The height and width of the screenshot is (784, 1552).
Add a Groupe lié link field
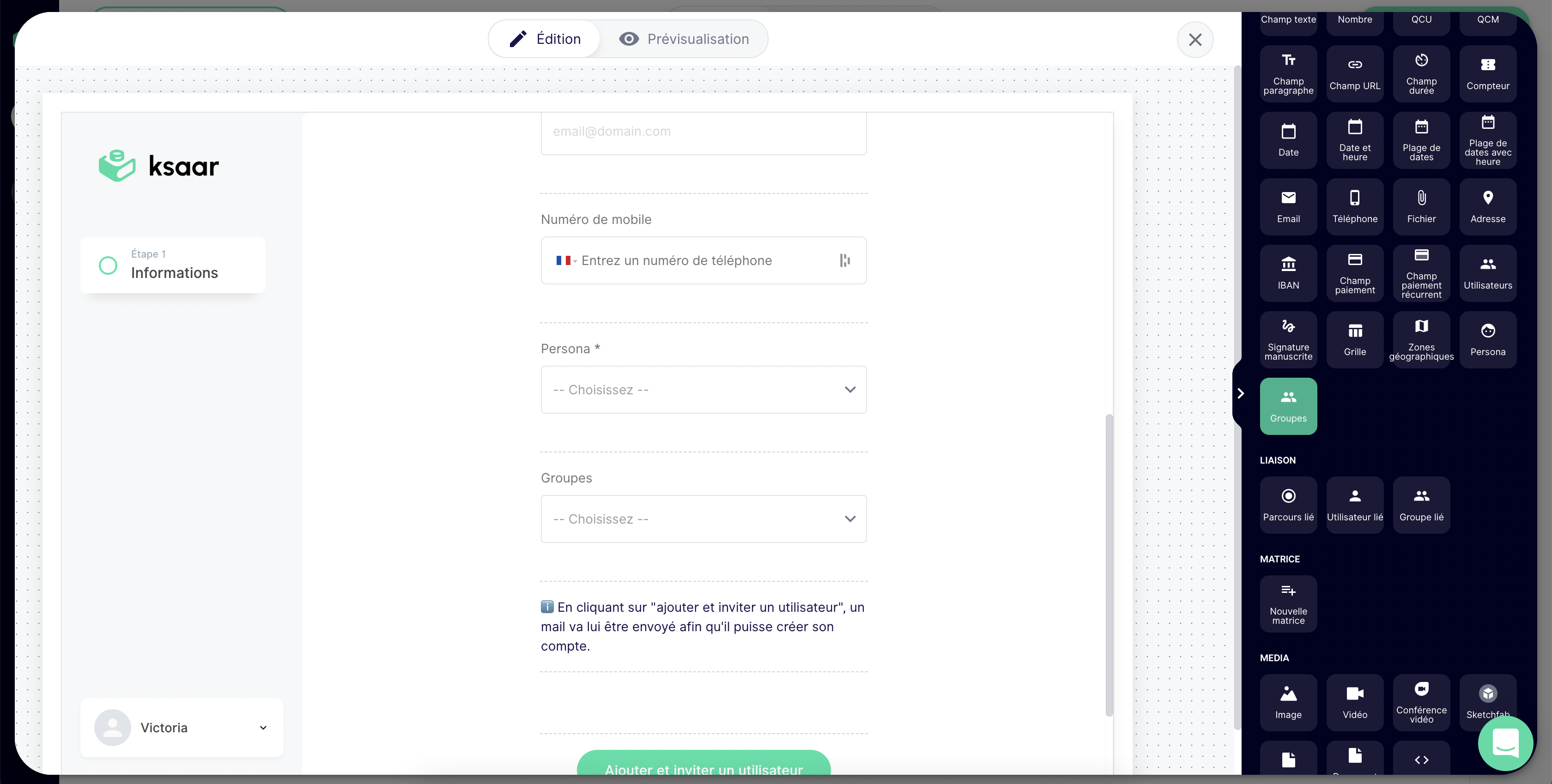point(1421,505)
